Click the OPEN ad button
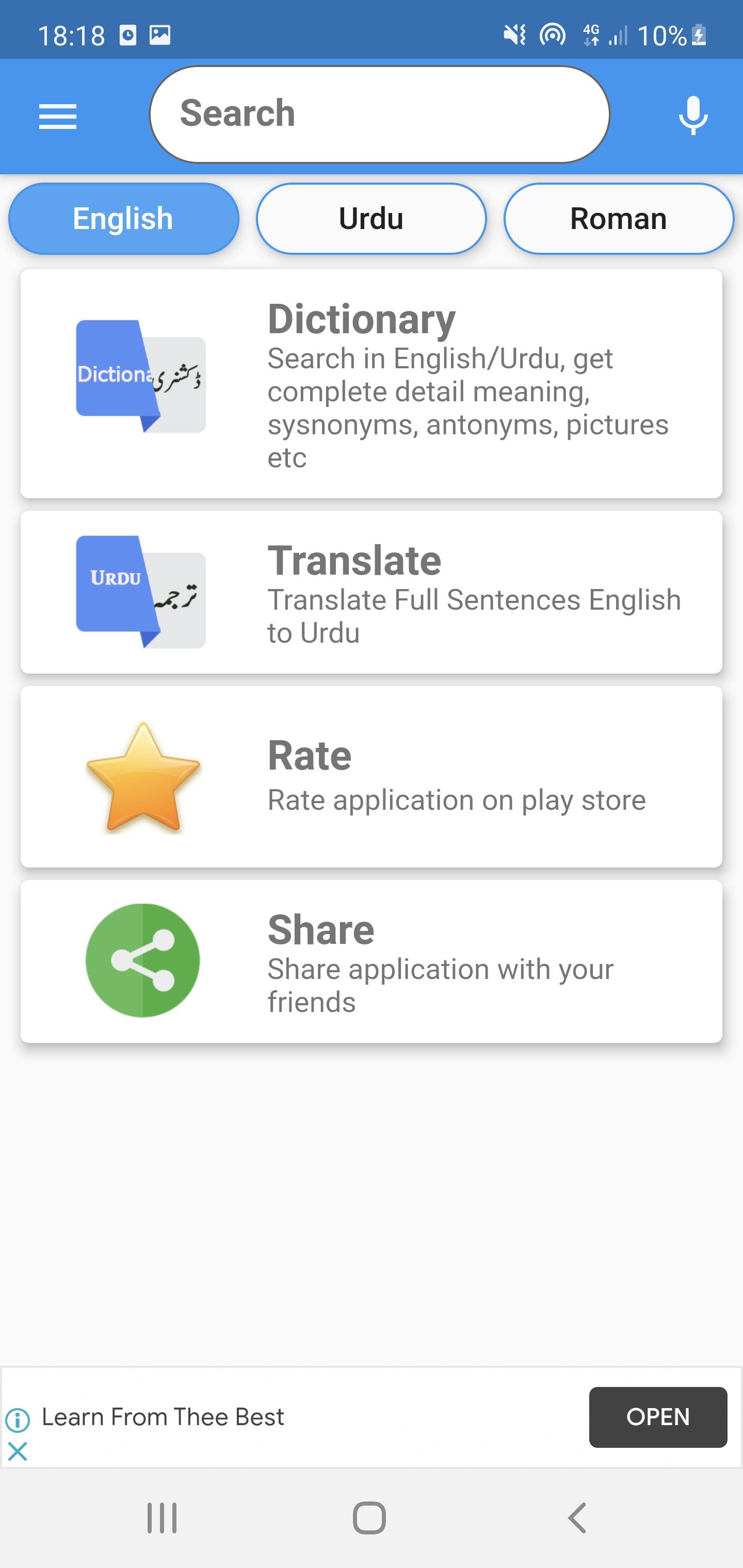 click(x=658, y=1417)
